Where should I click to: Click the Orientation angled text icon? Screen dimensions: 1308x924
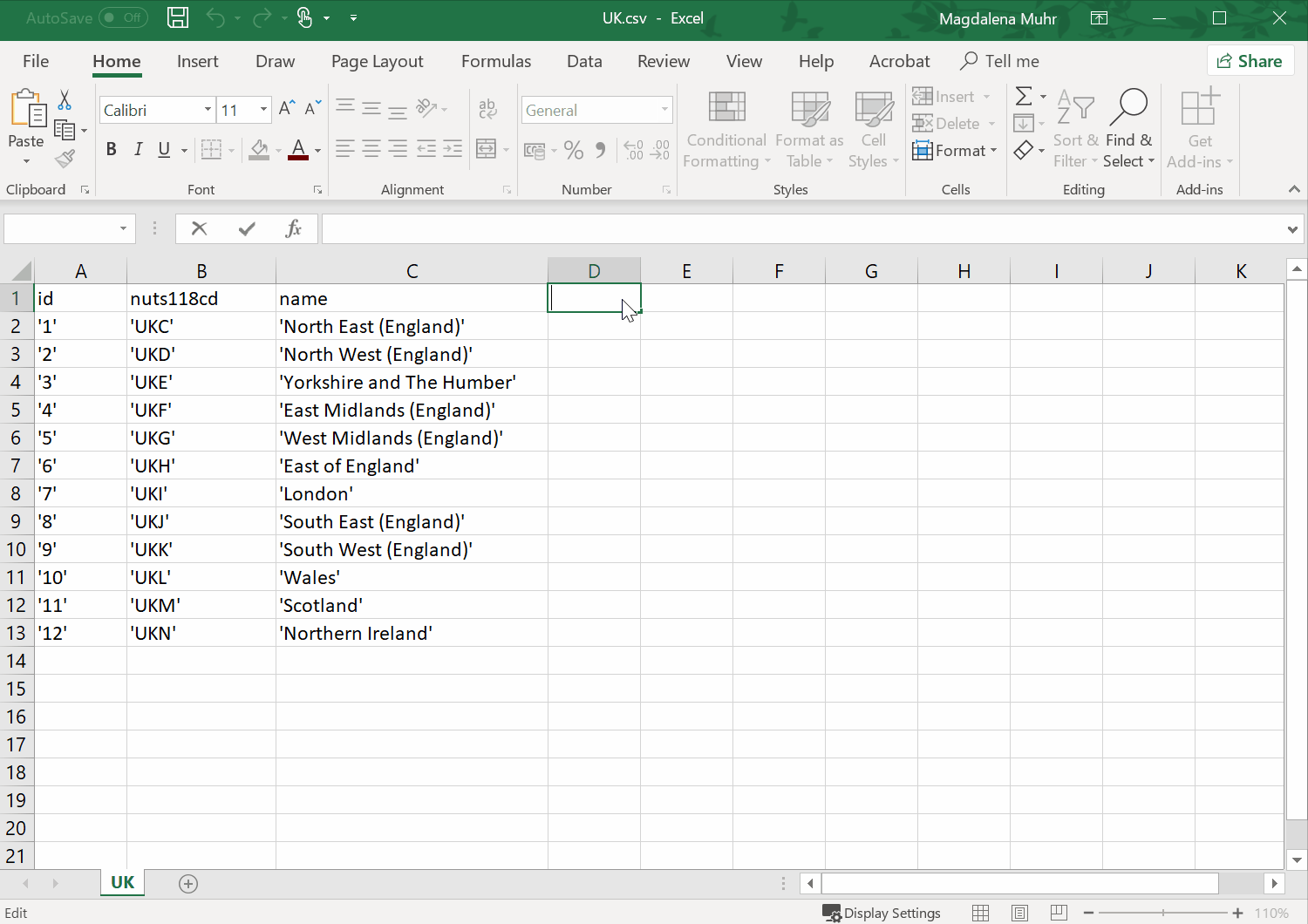point(426,108)
